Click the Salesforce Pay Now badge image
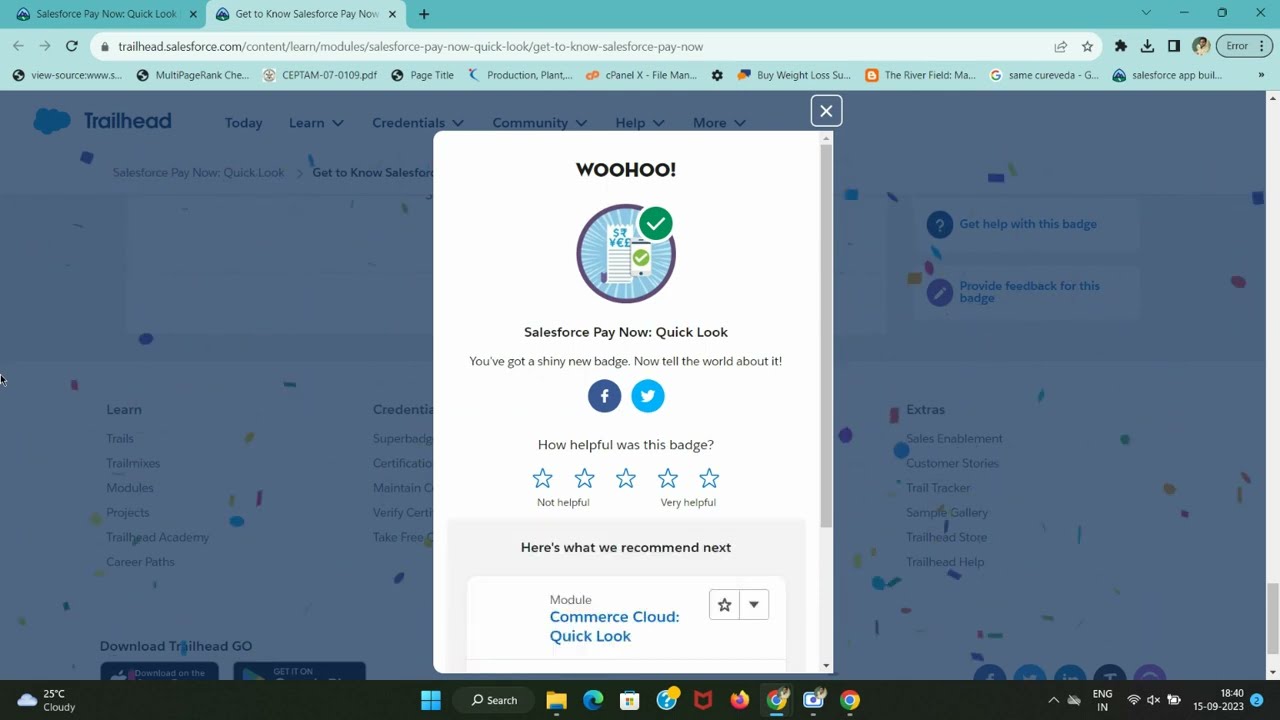Screen dimensions: 1280x720 (x=626, y=254)
